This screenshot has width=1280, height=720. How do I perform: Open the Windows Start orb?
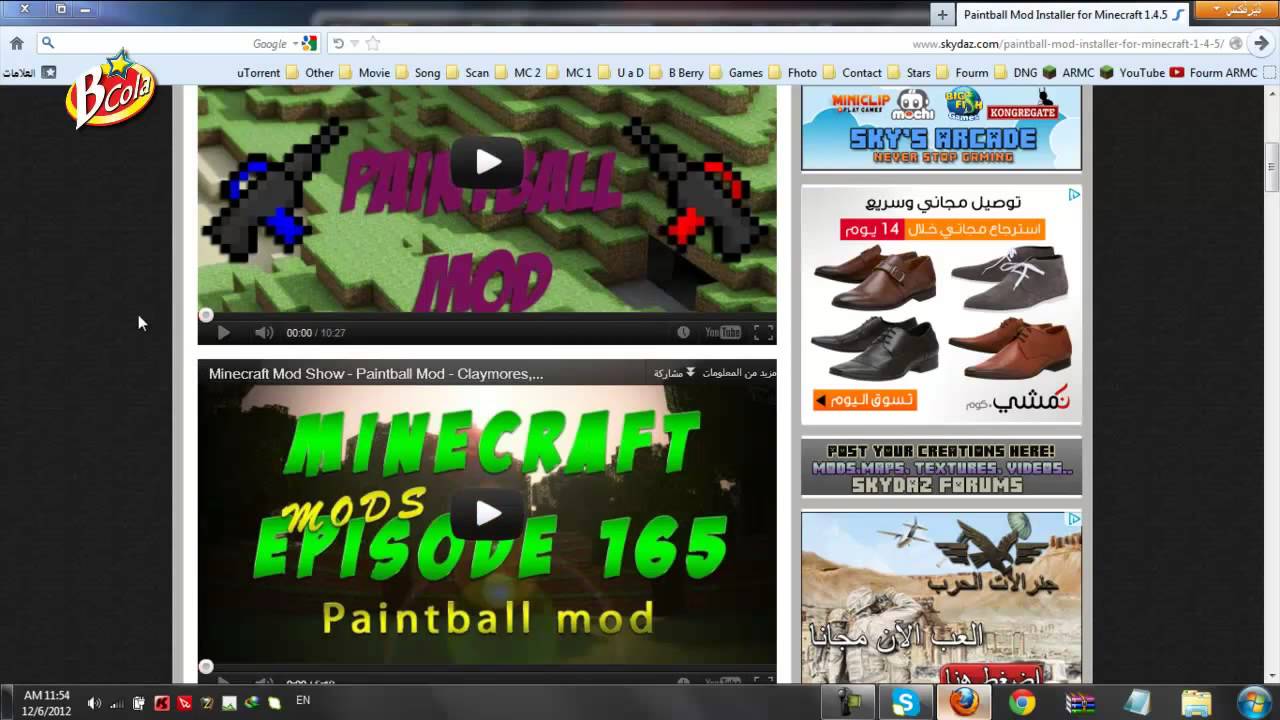point(1254,703)
